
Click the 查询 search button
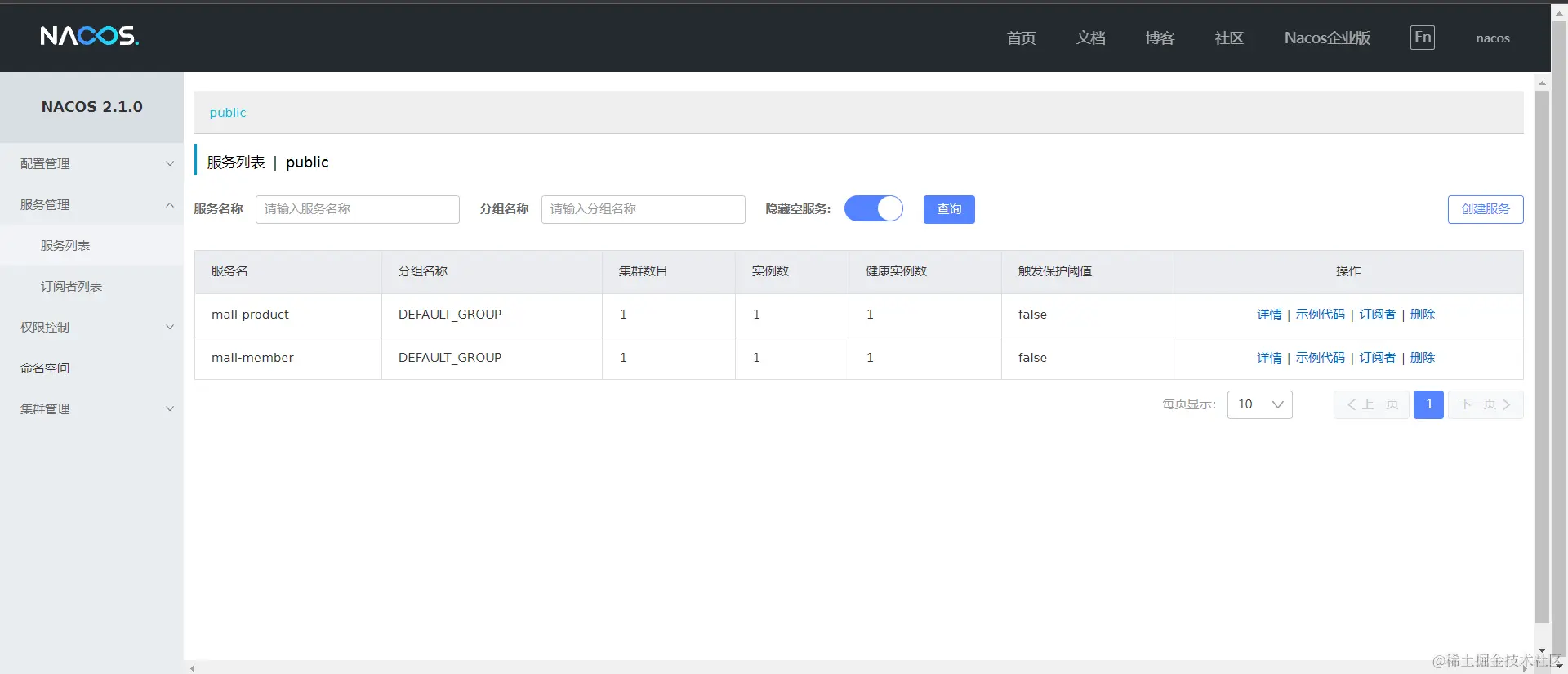pos(949,209)
